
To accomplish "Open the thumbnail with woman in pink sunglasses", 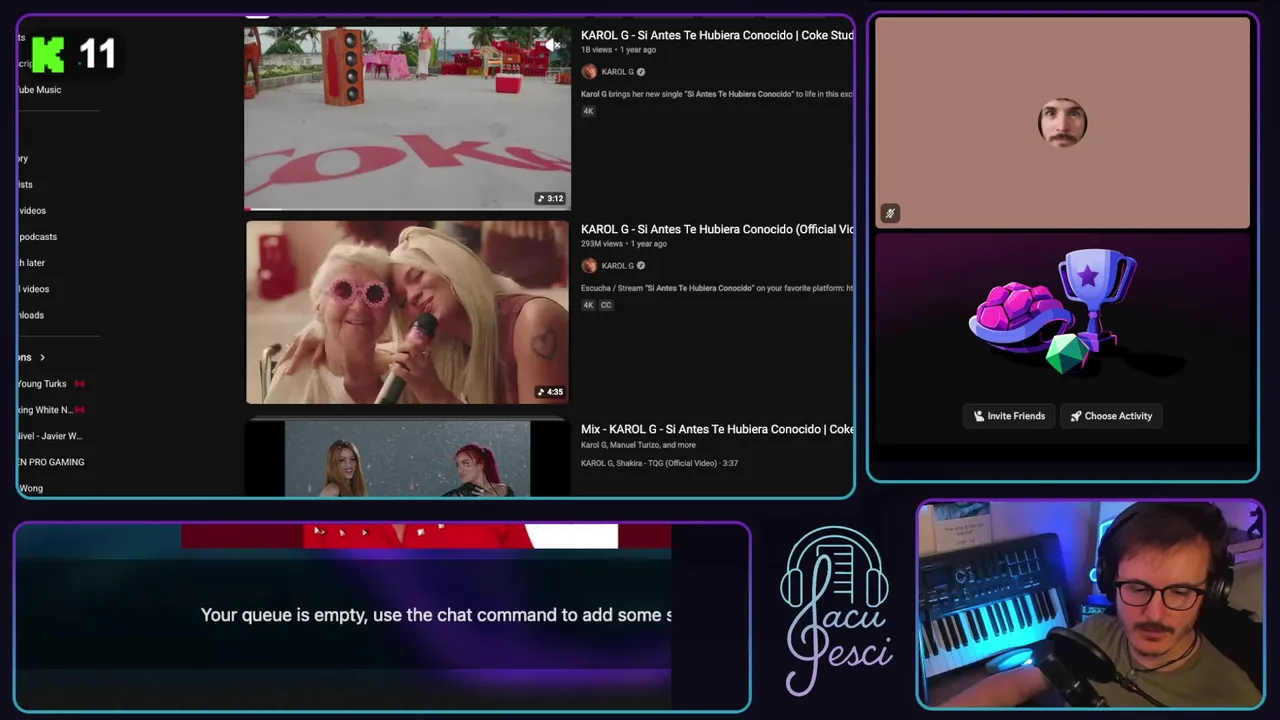I will click(x=408, y=312).
